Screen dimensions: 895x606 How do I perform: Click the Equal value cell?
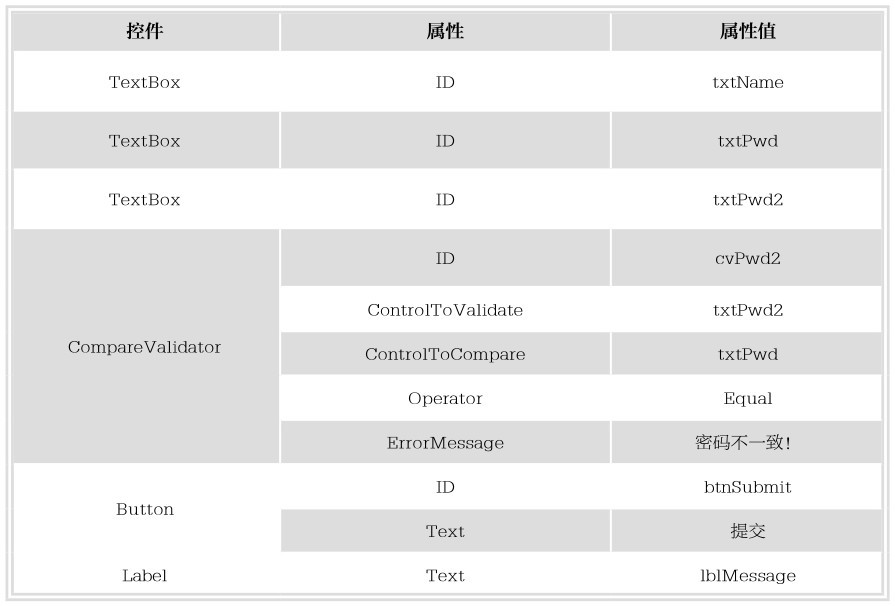[x=747, y=398]
